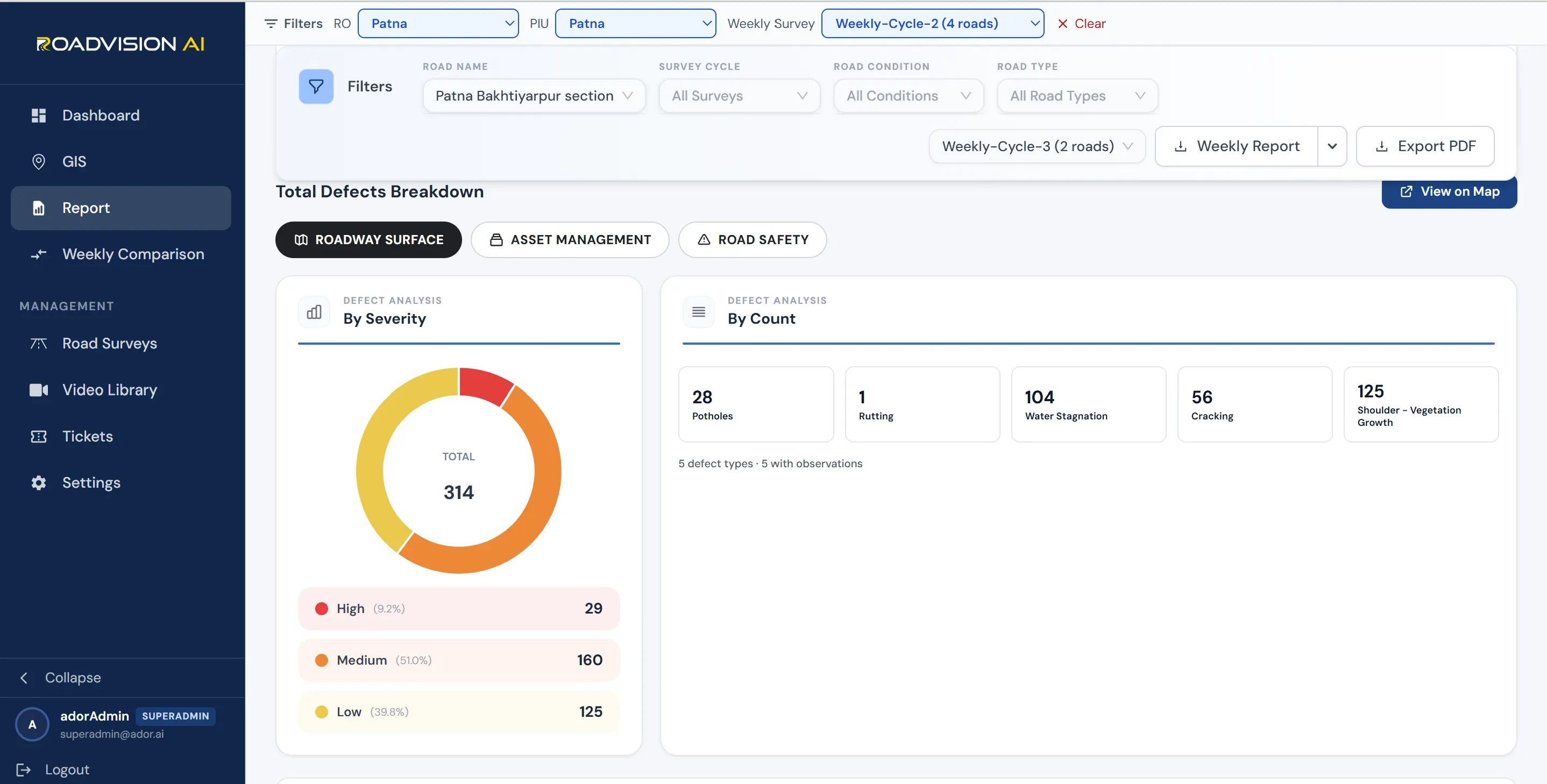
Task: Switch to the Road Safety tab
Action: (x=752, y=239)
